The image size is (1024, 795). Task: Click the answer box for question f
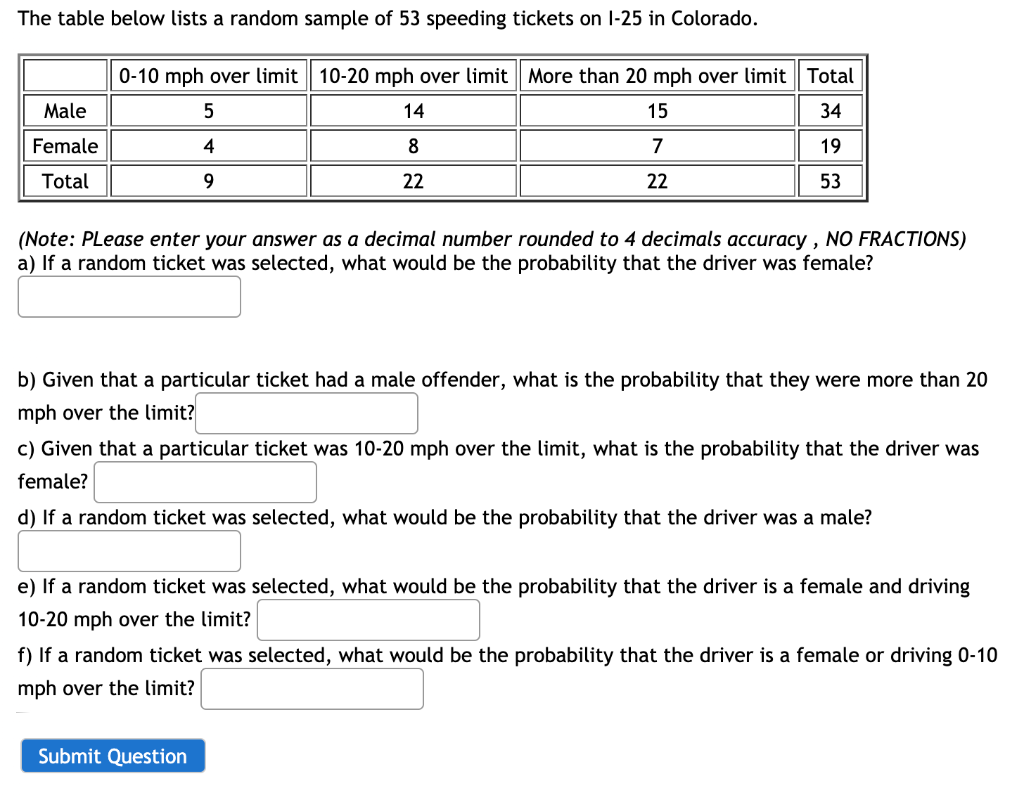(311, 688)
